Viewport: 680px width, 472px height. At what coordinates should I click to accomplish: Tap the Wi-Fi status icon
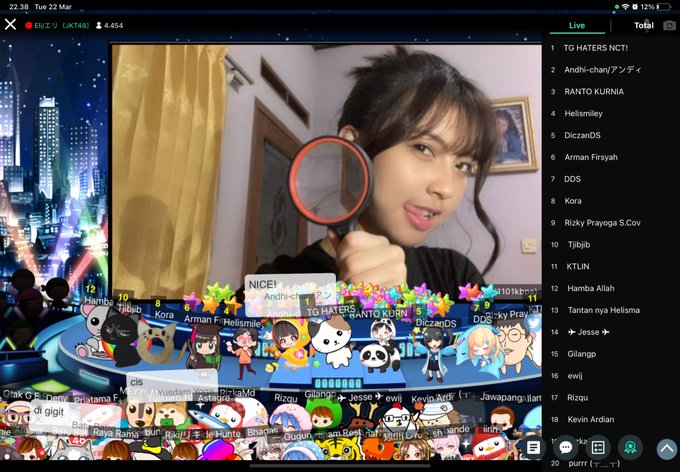pyautogui.click(x=625, y=7)
